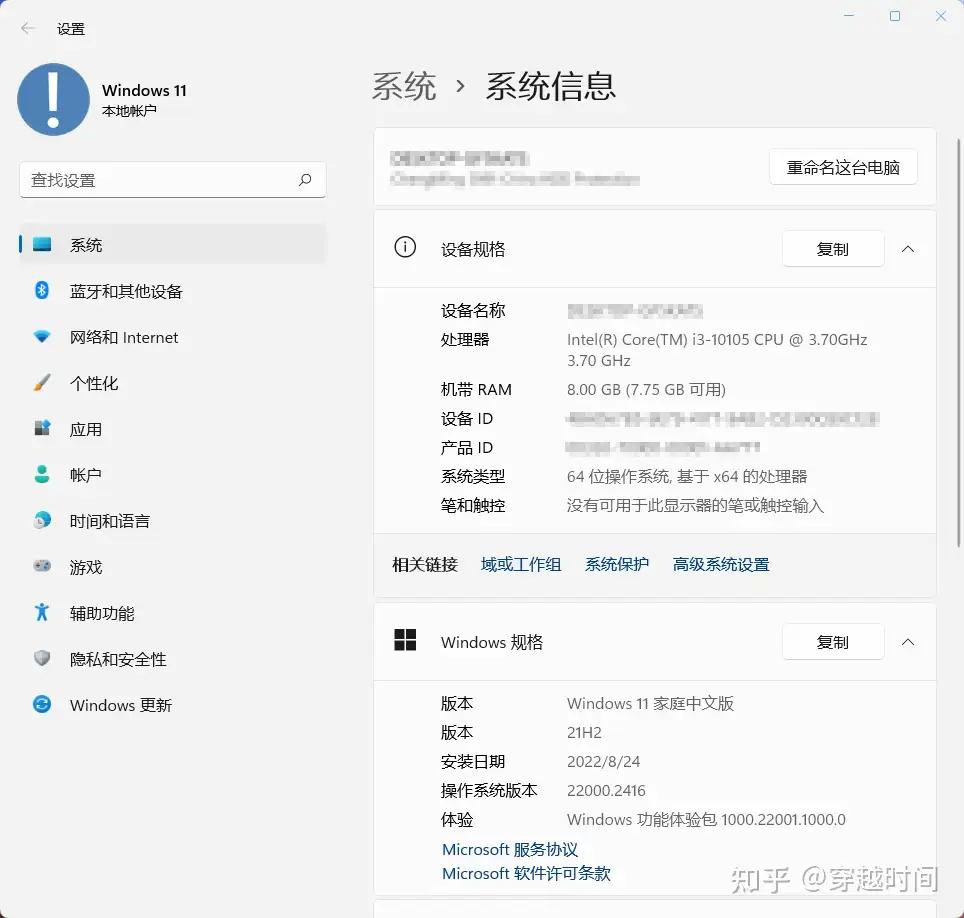Click Windows 11 家庭中文版 edition text
This screenshot has width=964, height=918.
[650, 703]
